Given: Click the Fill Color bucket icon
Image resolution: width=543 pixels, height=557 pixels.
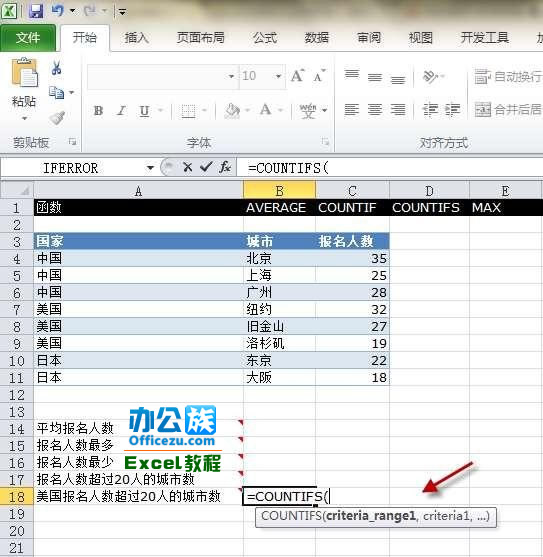Looking at the screenshot, I should click(232, 111).
